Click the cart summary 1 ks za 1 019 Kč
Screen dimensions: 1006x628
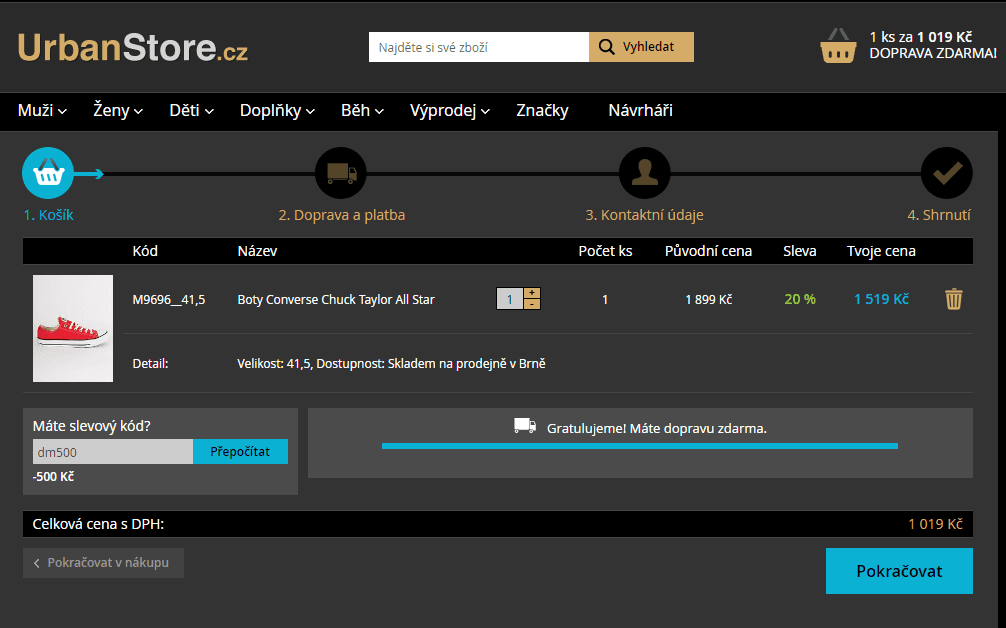pos(921,37)
